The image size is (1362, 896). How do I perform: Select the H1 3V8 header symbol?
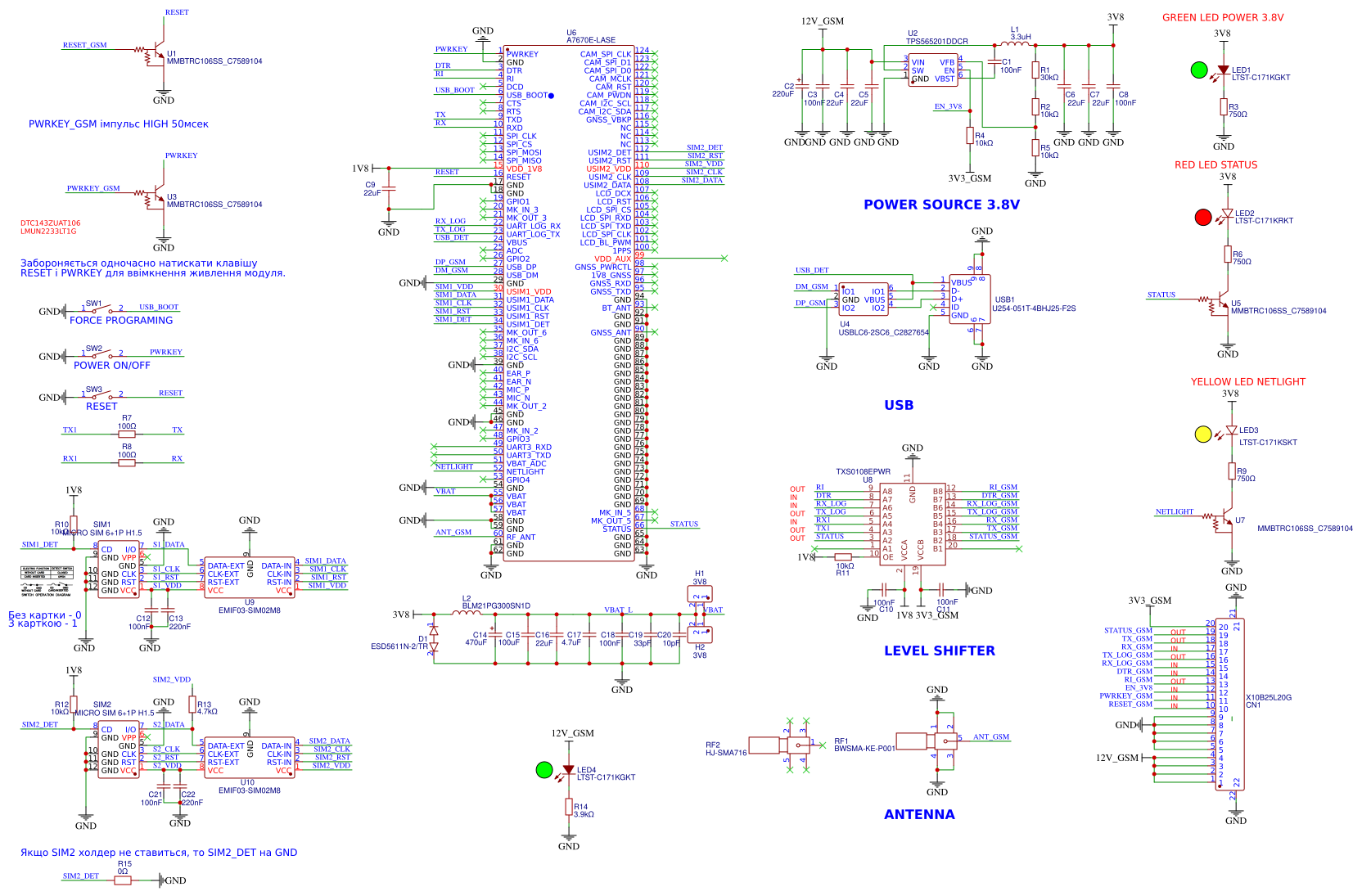tap(700, 595)
